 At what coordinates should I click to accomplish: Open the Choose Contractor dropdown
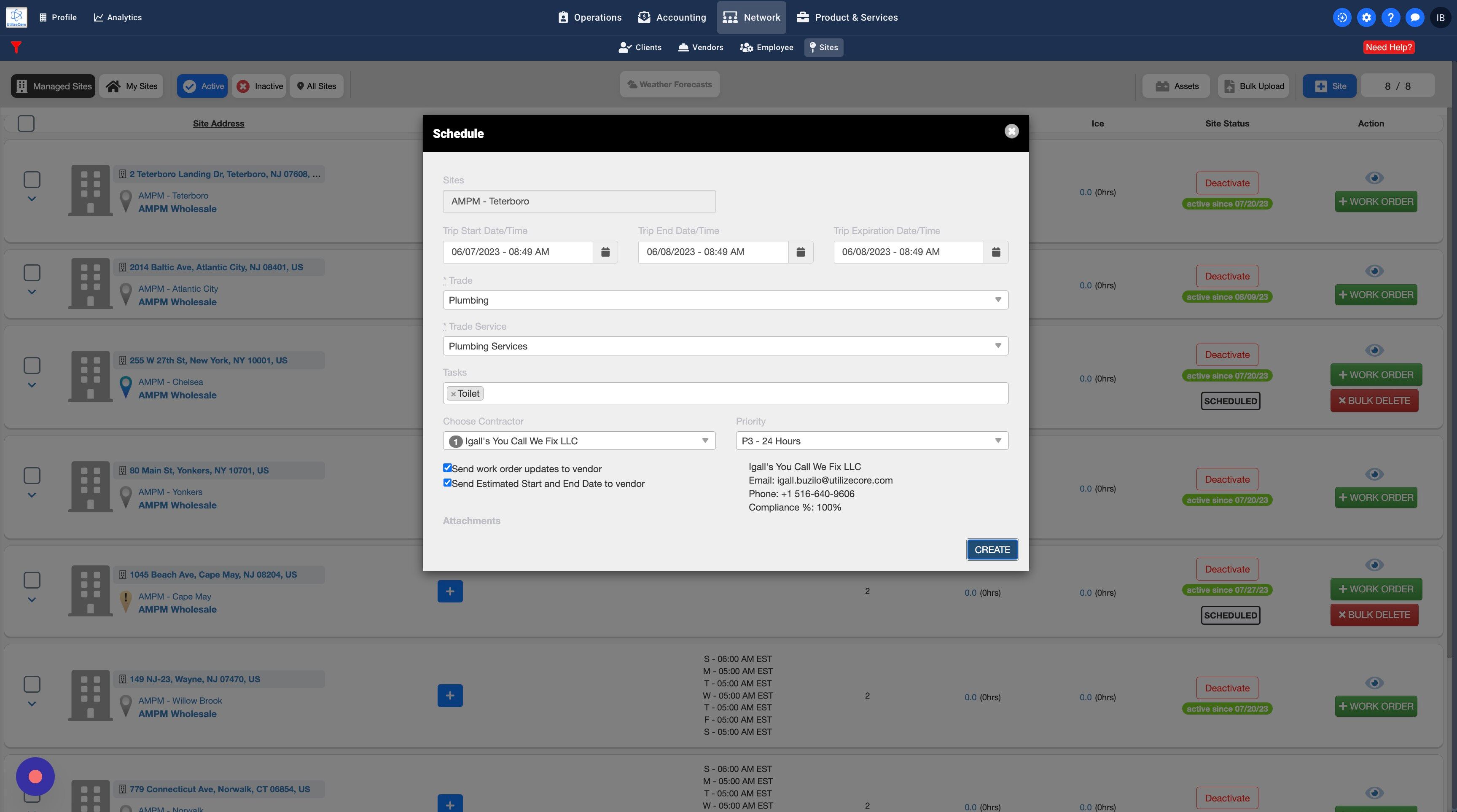tap(578, 441)
